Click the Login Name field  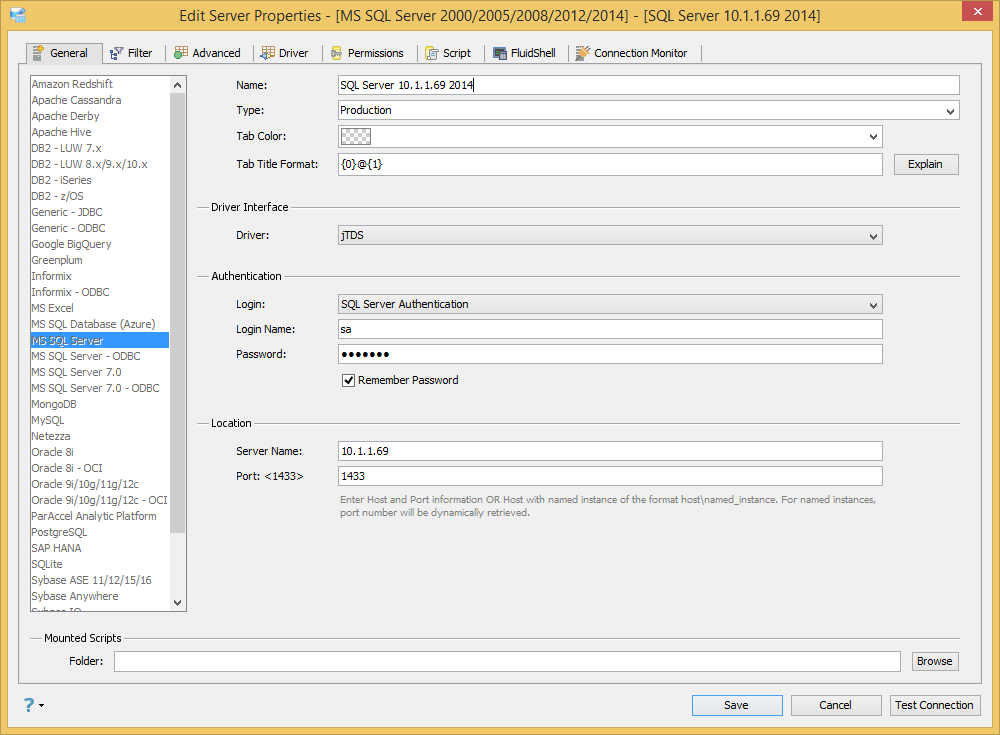[610, 329]
